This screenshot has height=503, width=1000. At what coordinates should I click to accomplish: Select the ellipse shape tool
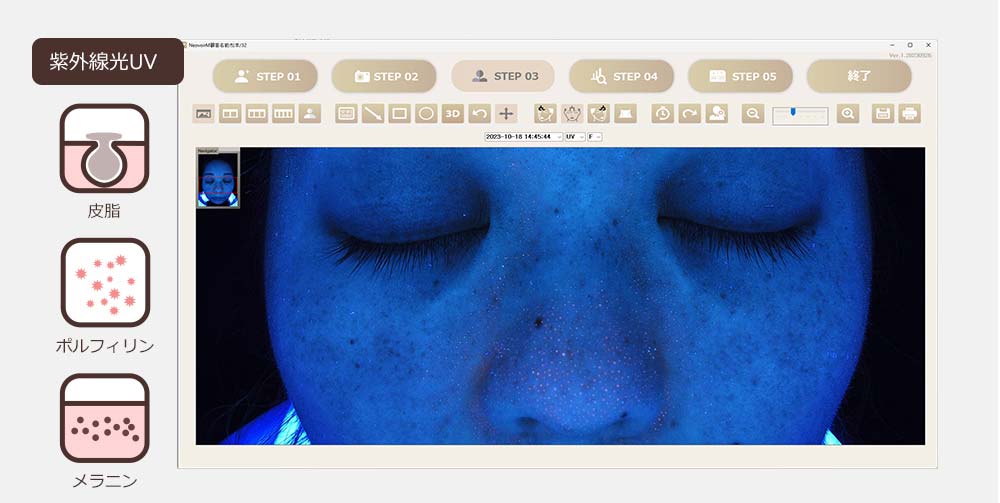click(426, 114)
